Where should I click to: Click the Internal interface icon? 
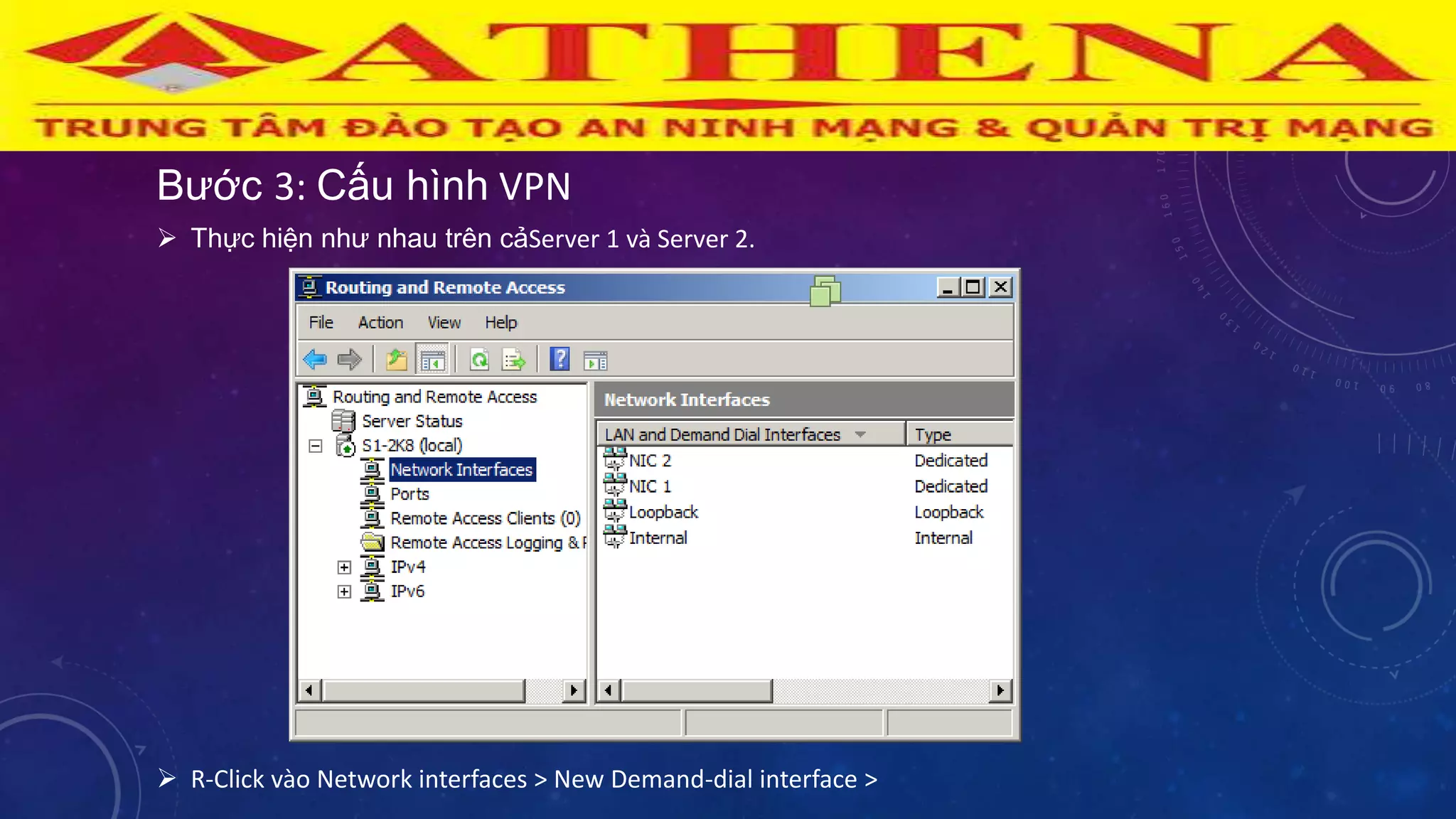tap(615, 536)
